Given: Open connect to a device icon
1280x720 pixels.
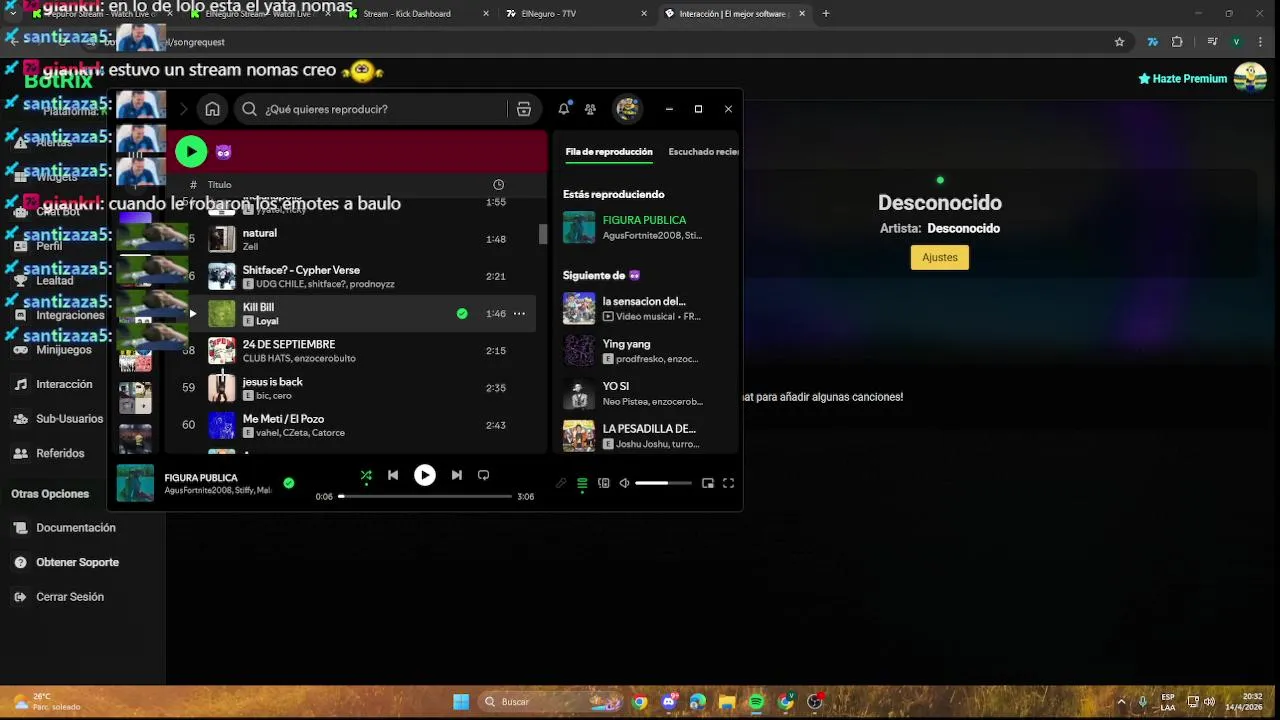Looking at the screenshot, I should [x=604, y=483].
